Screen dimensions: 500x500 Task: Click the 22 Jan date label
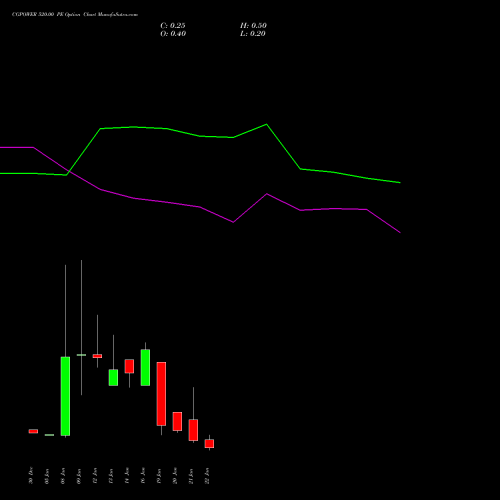(207, 476)
